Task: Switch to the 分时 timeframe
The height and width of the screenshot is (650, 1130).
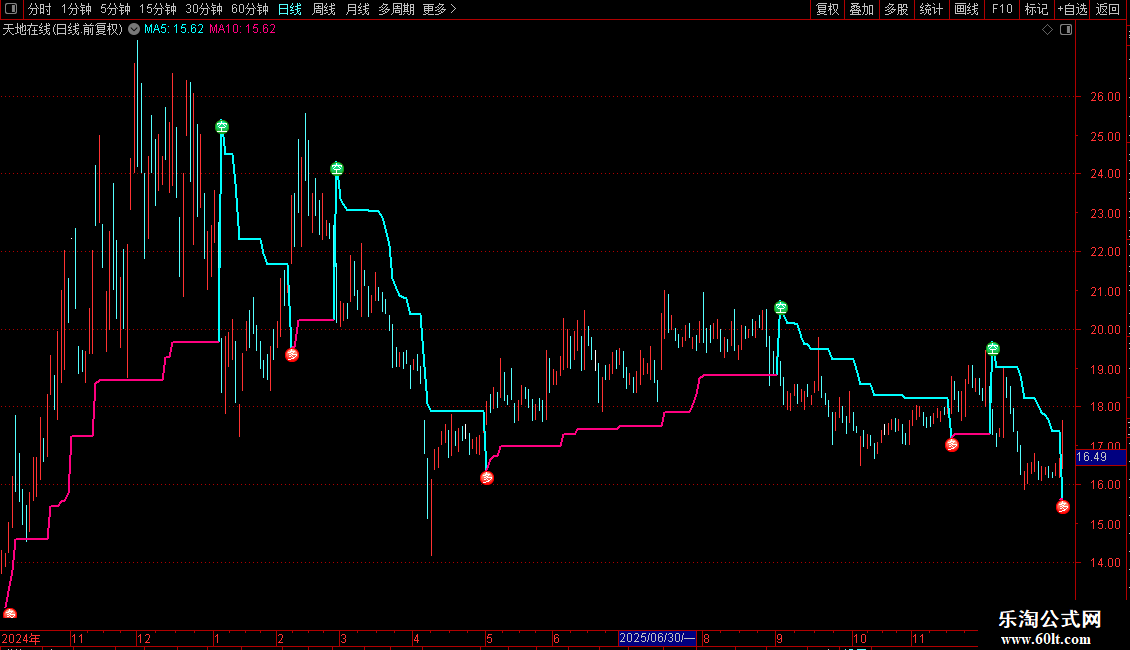Action: pyautogui.click(x=40, y=9)
